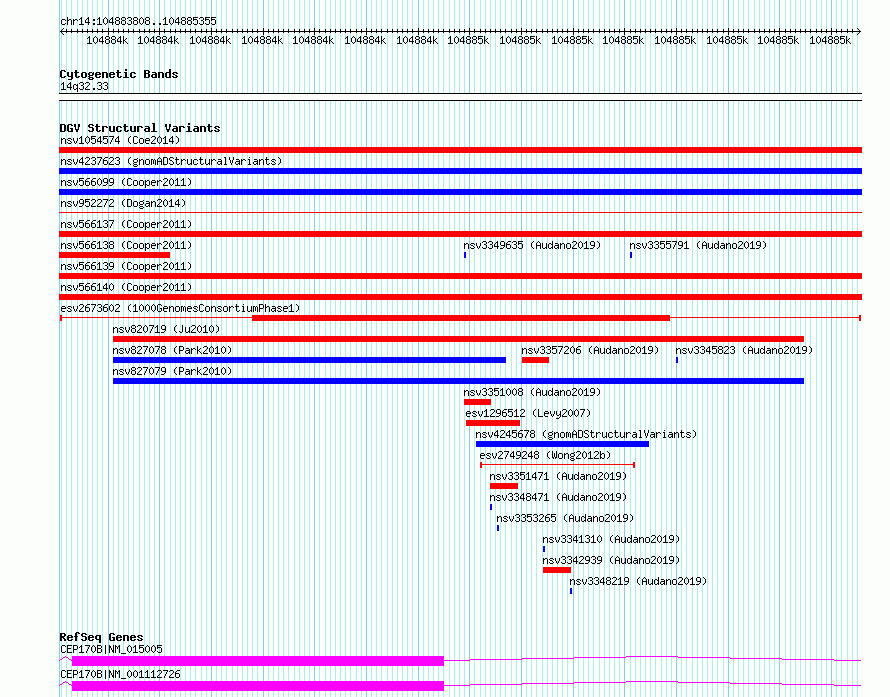890x697 pixels.
Task: Open nsv3348471 (Audano2019) variant
Action: [558, 497]
